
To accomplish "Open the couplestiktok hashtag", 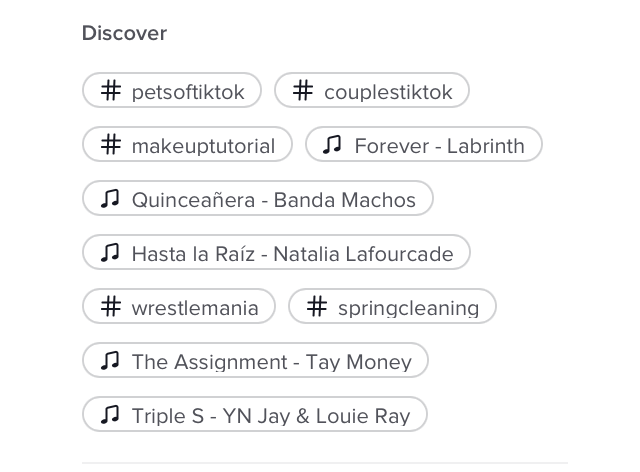I will point(388,92).
